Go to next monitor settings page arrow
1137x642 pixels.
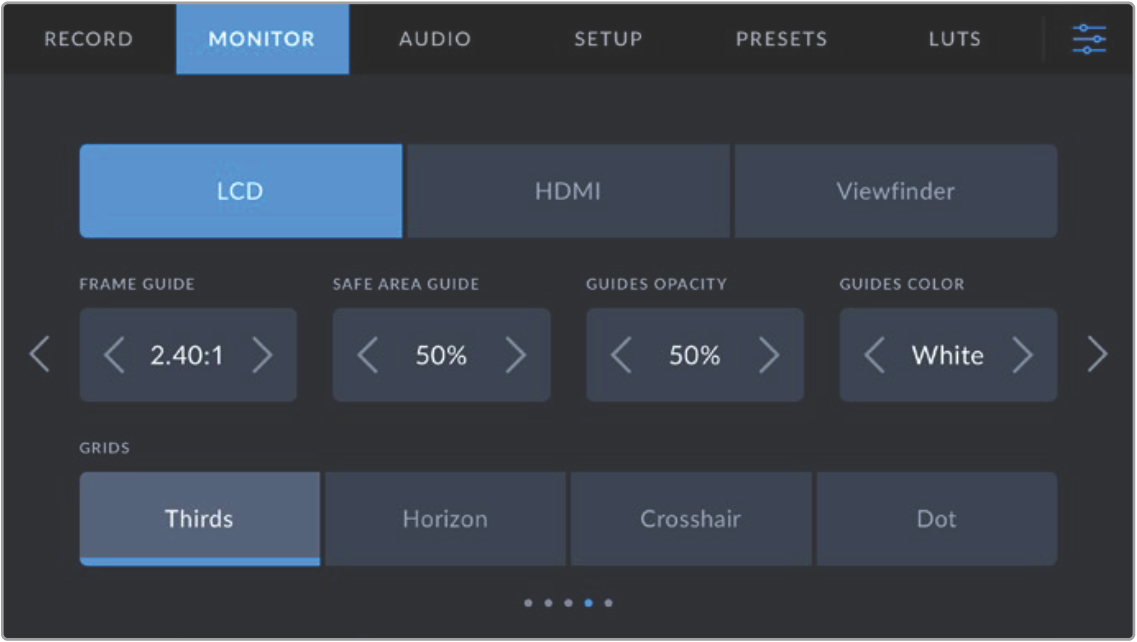[1097, 355]
